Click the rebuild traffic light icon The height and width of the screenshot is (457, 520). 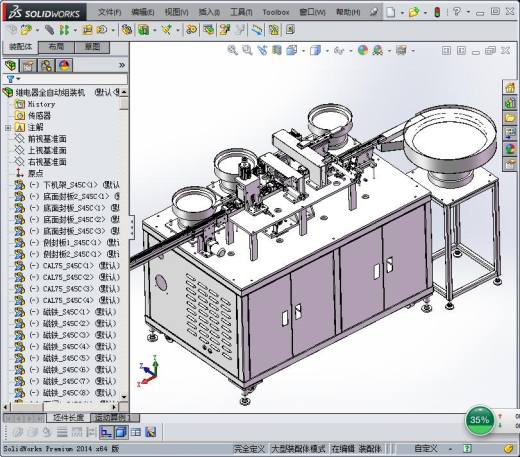pyautogui.click(x=437, y=12)
